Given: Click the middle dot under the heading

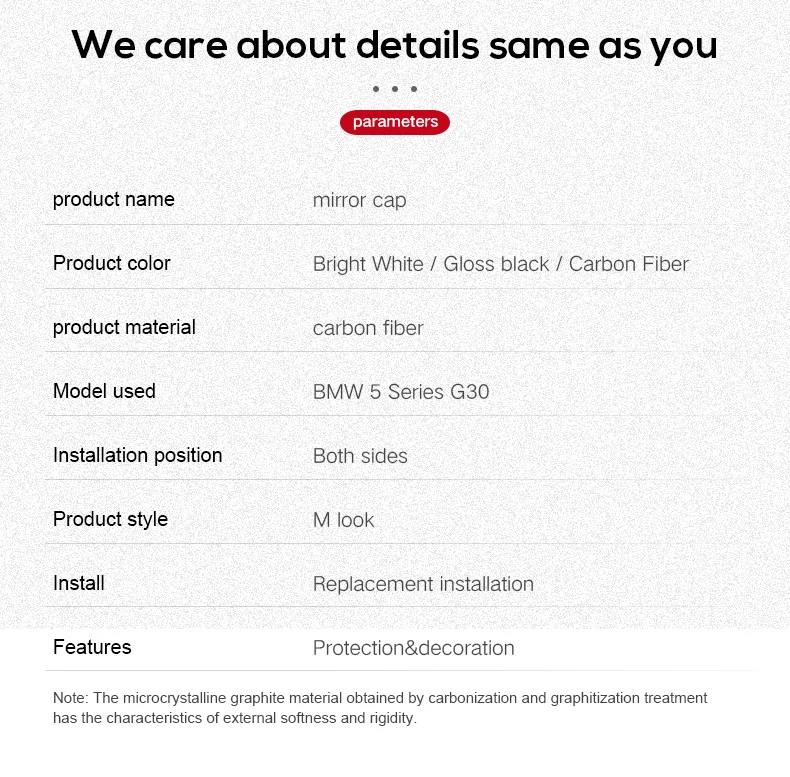Looking at the screenshot, I should point(395,89).
